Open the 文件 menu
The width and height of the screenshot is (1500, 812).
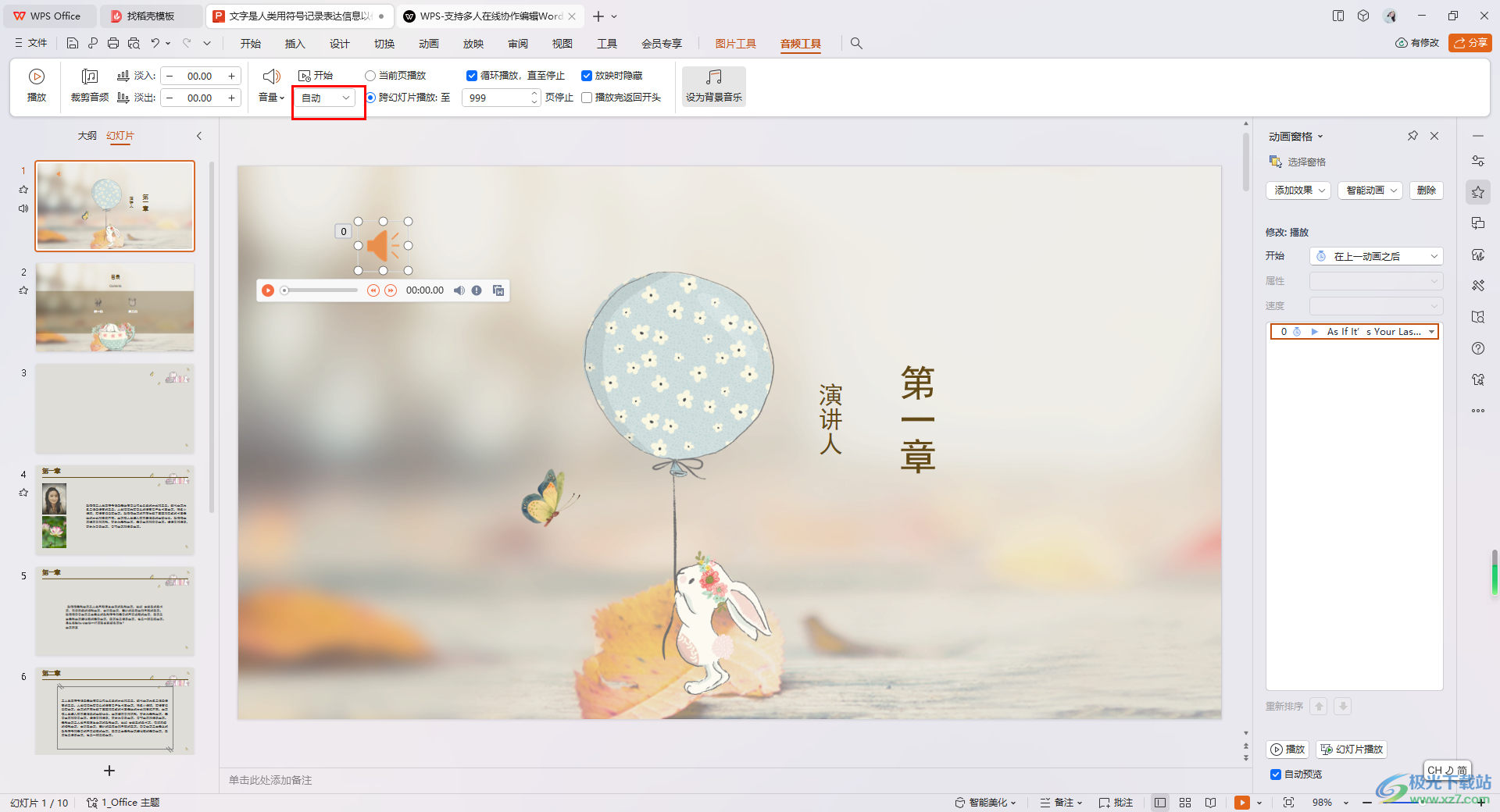tap(31, 43)
